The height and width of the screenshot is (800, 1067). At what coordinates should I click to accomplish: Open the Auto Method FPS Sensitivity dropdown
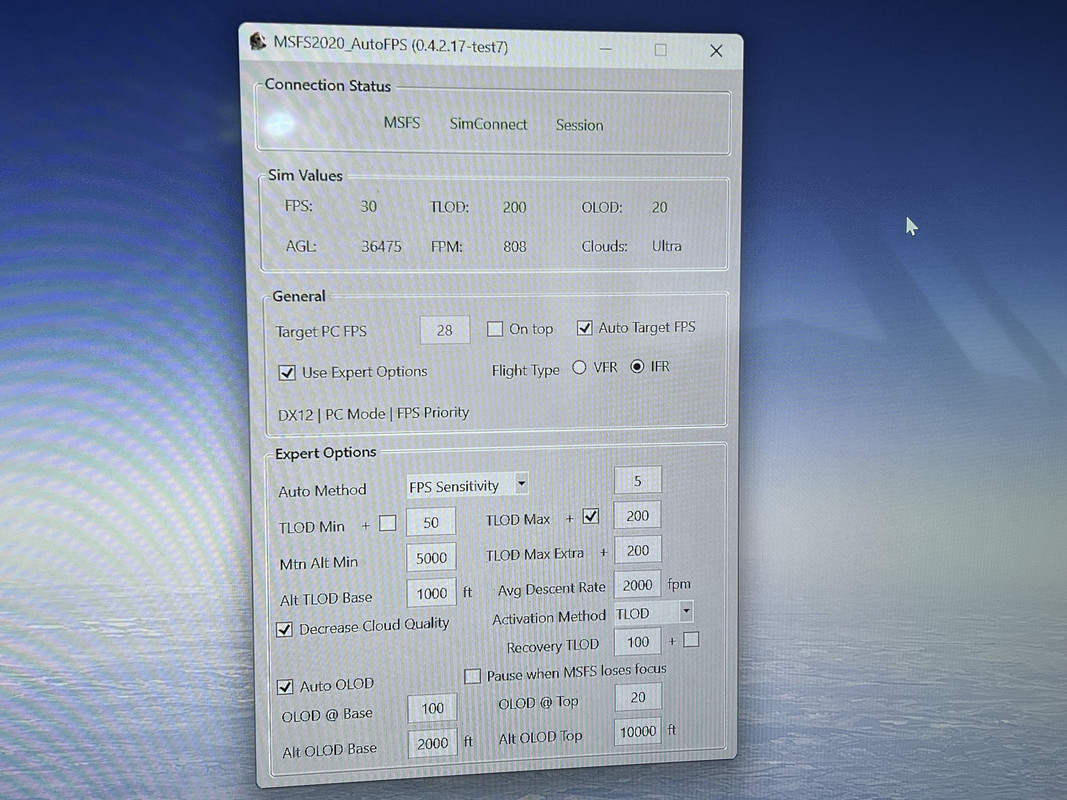click(467, 486)
